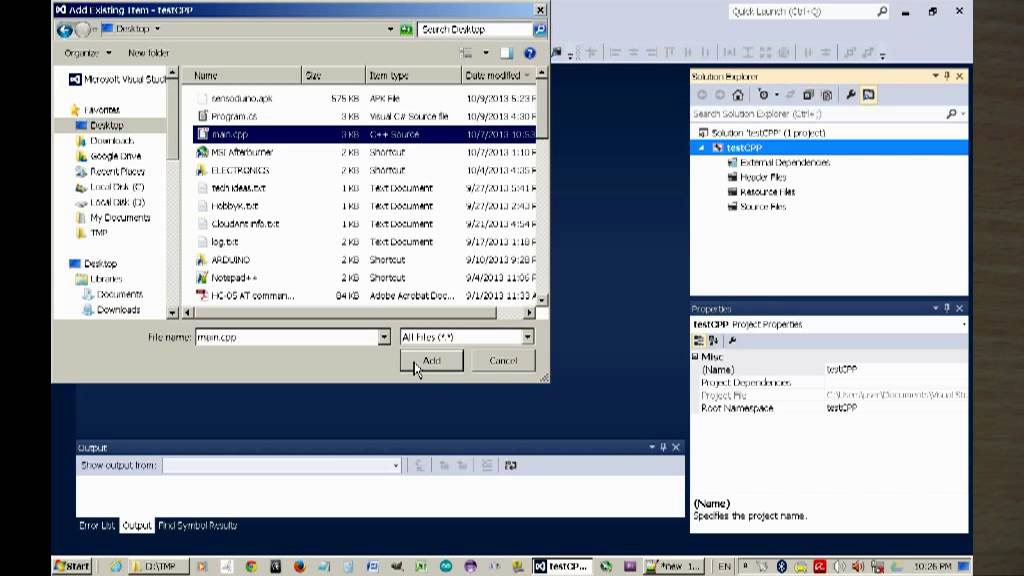Sort by the Date modified column header

tap(498, 76)
